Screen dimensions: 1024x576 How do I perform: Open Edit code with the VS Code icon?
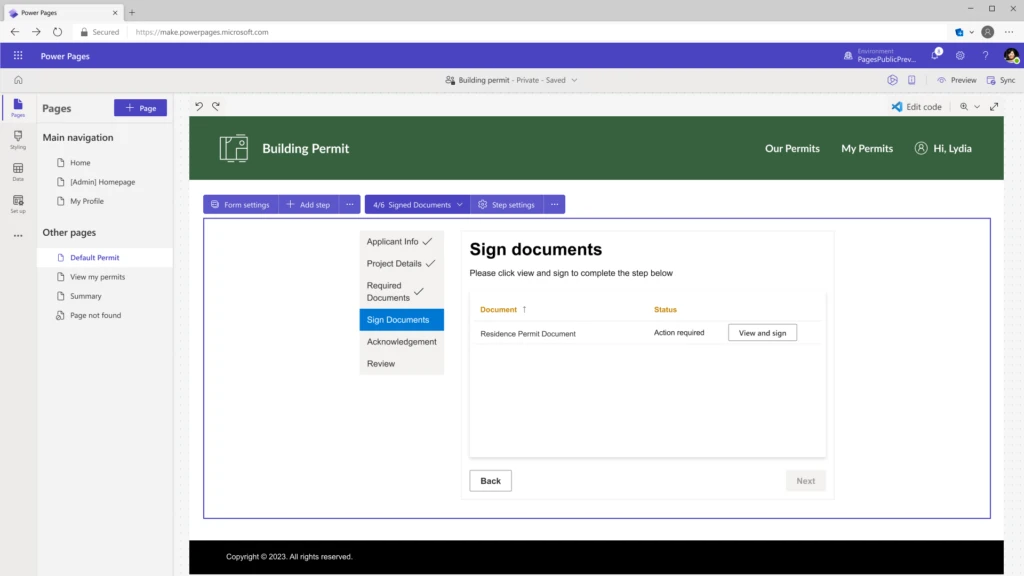coord(898,106)
